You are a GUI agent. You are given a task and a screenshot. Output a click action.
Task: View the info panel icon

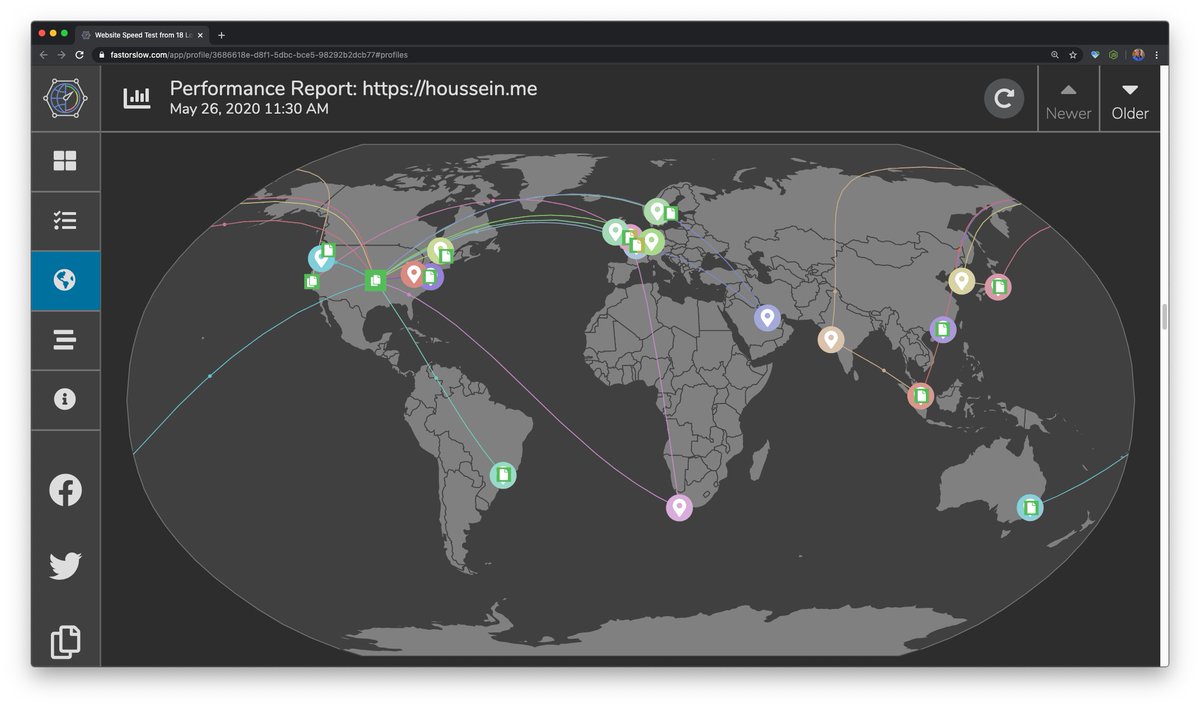pyautogui.click(x=64, y=399)
